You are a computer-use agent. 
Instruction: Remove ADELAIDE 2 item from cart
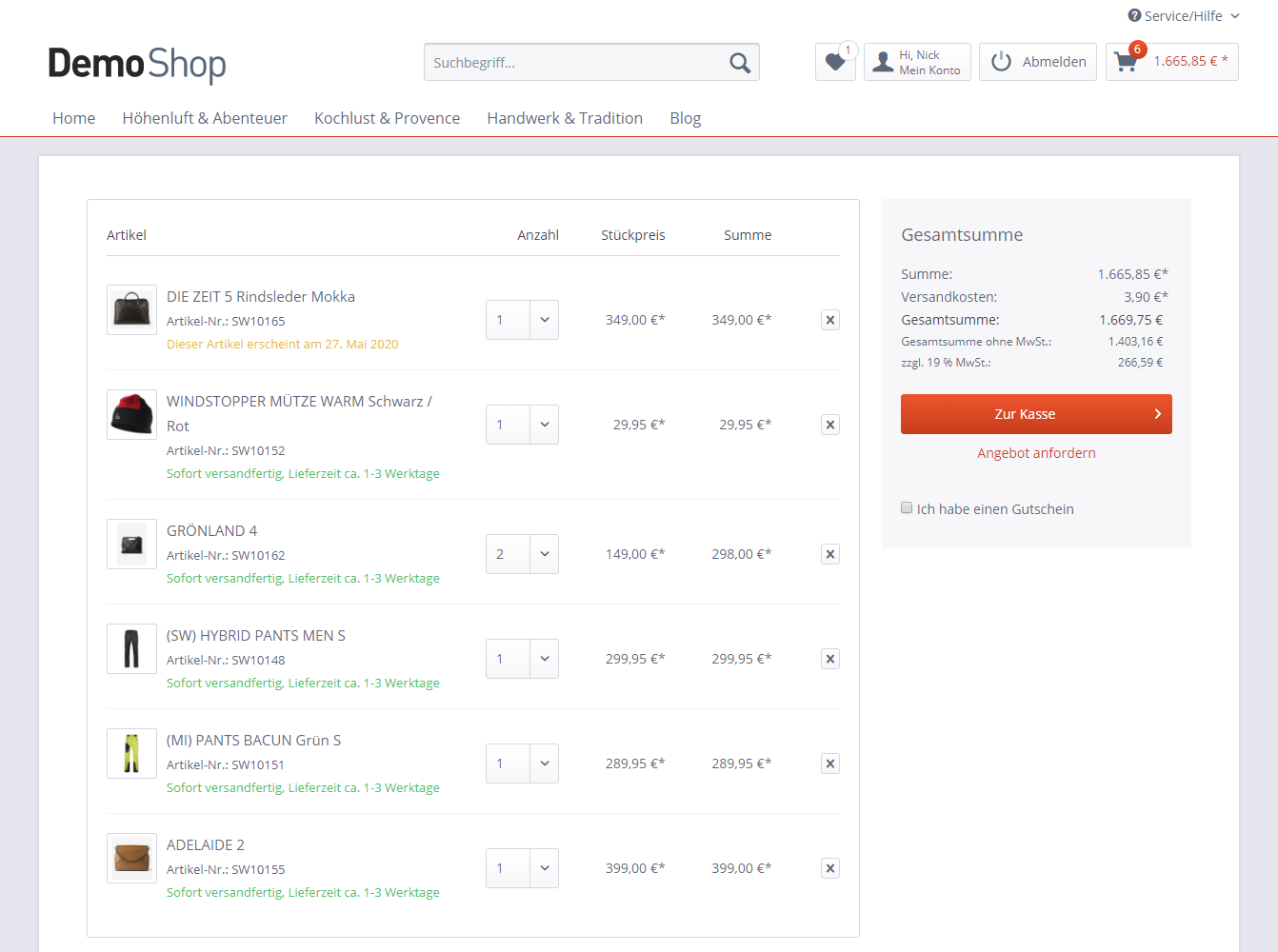click(830, 868)
